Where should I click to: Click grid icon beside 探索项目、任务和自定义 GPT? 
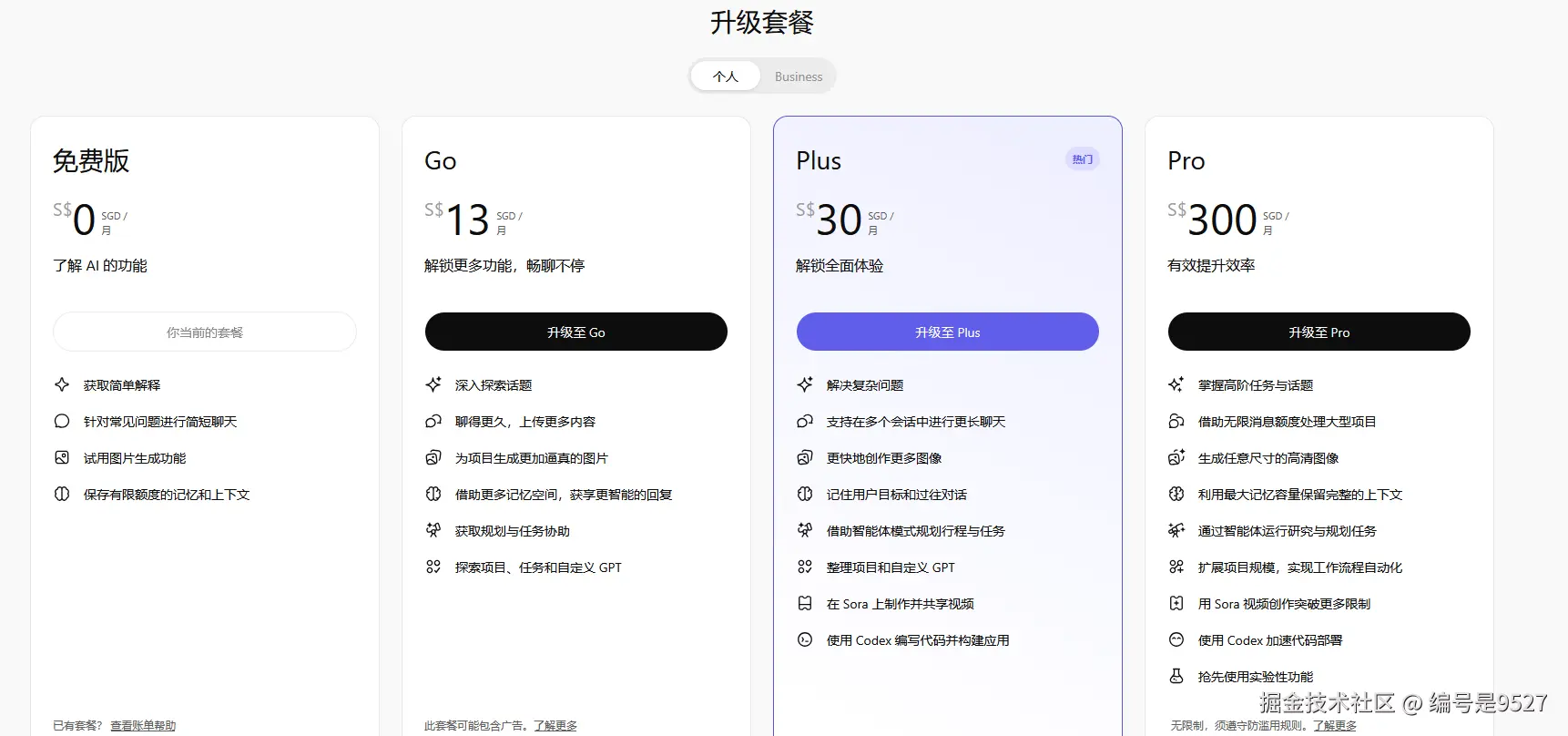pyautogui.click(x=433, y=567)
